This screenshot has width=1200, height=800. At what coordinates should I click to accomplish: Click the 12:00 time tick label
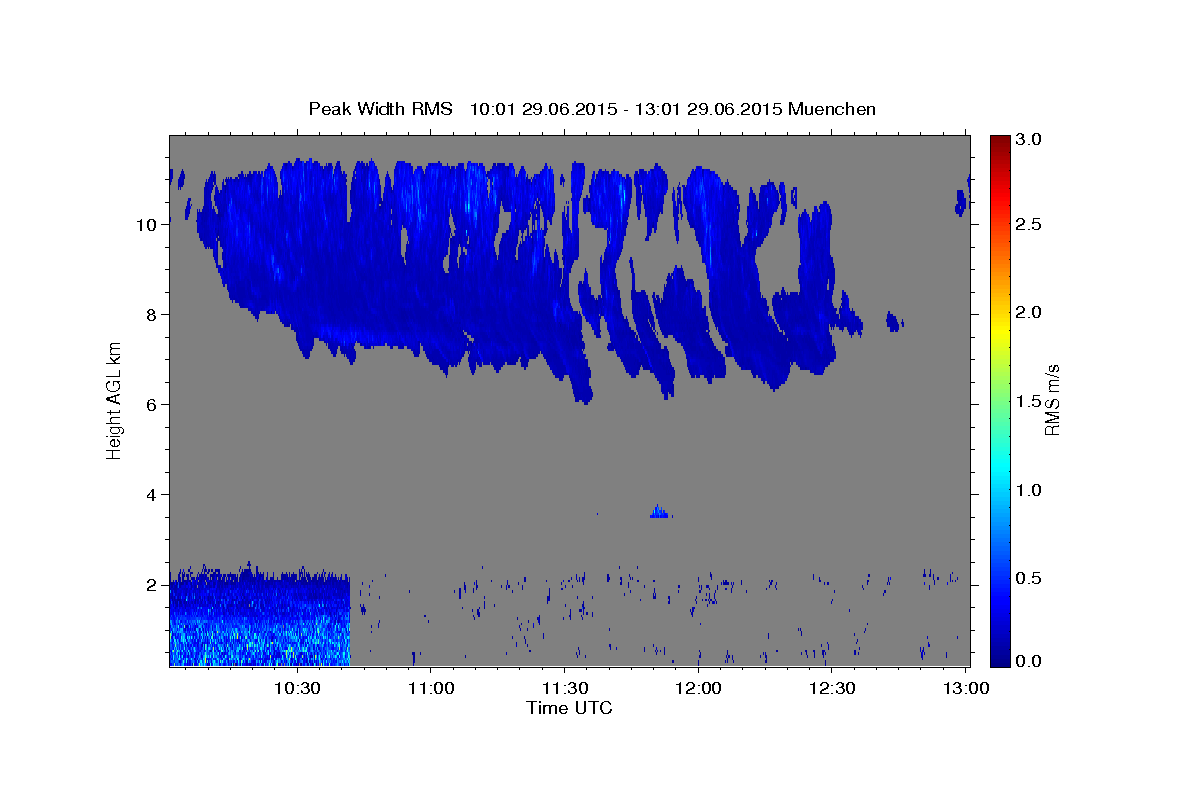click(x=698, y=688)
